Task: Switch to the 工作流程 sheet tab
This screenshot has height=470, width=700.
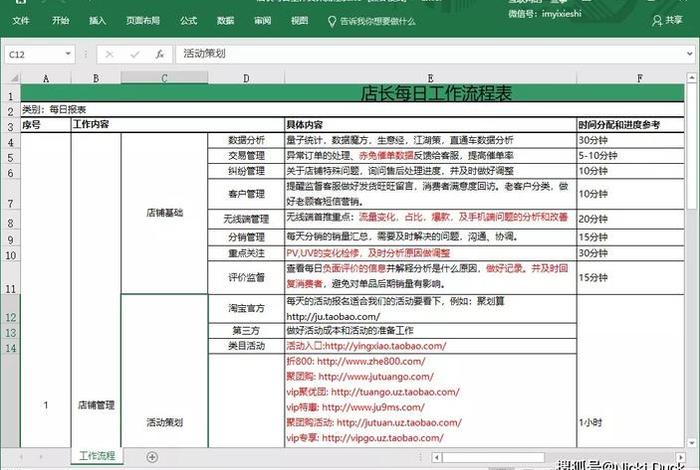Action: [97, 456]
